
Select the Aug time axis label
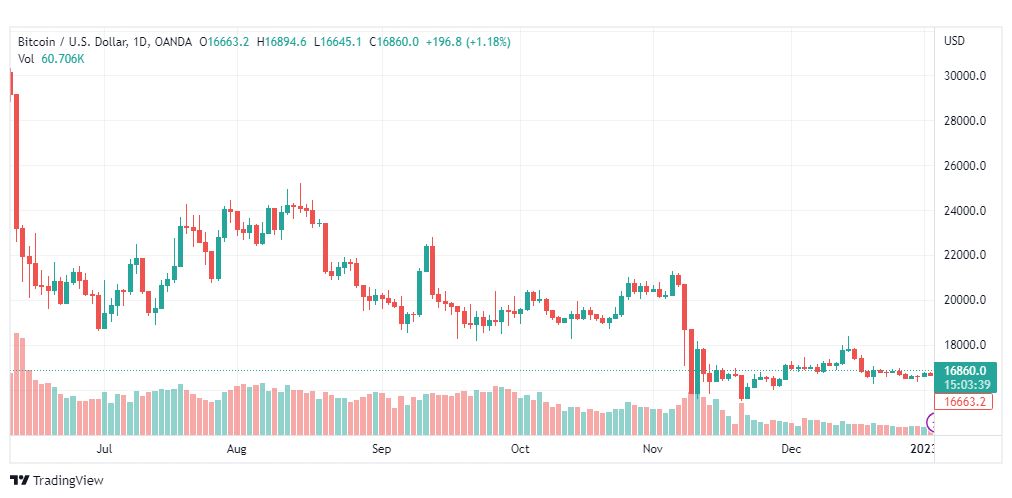click(237, 450)
